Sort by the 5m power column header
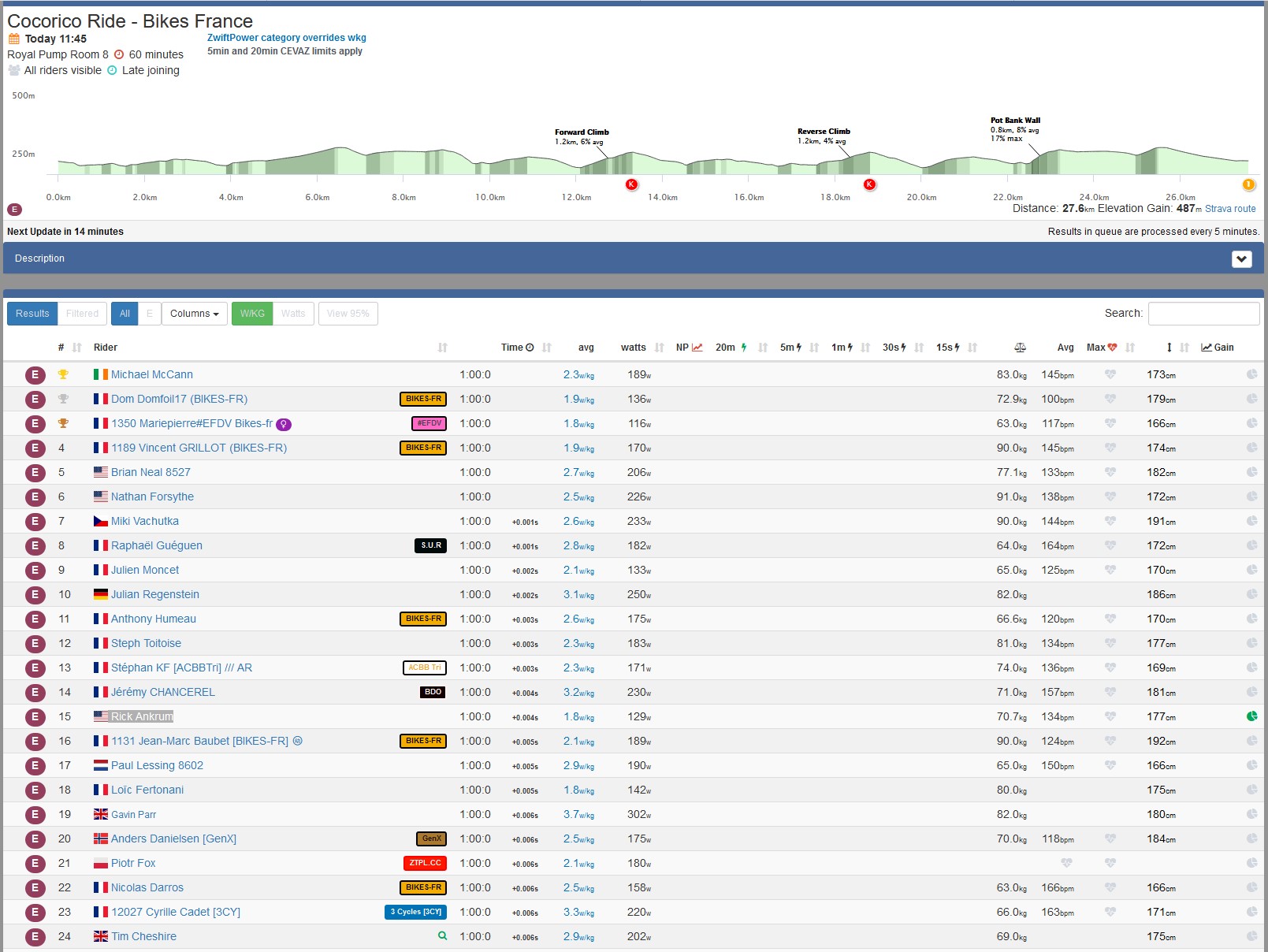 [x=791, y=348]
